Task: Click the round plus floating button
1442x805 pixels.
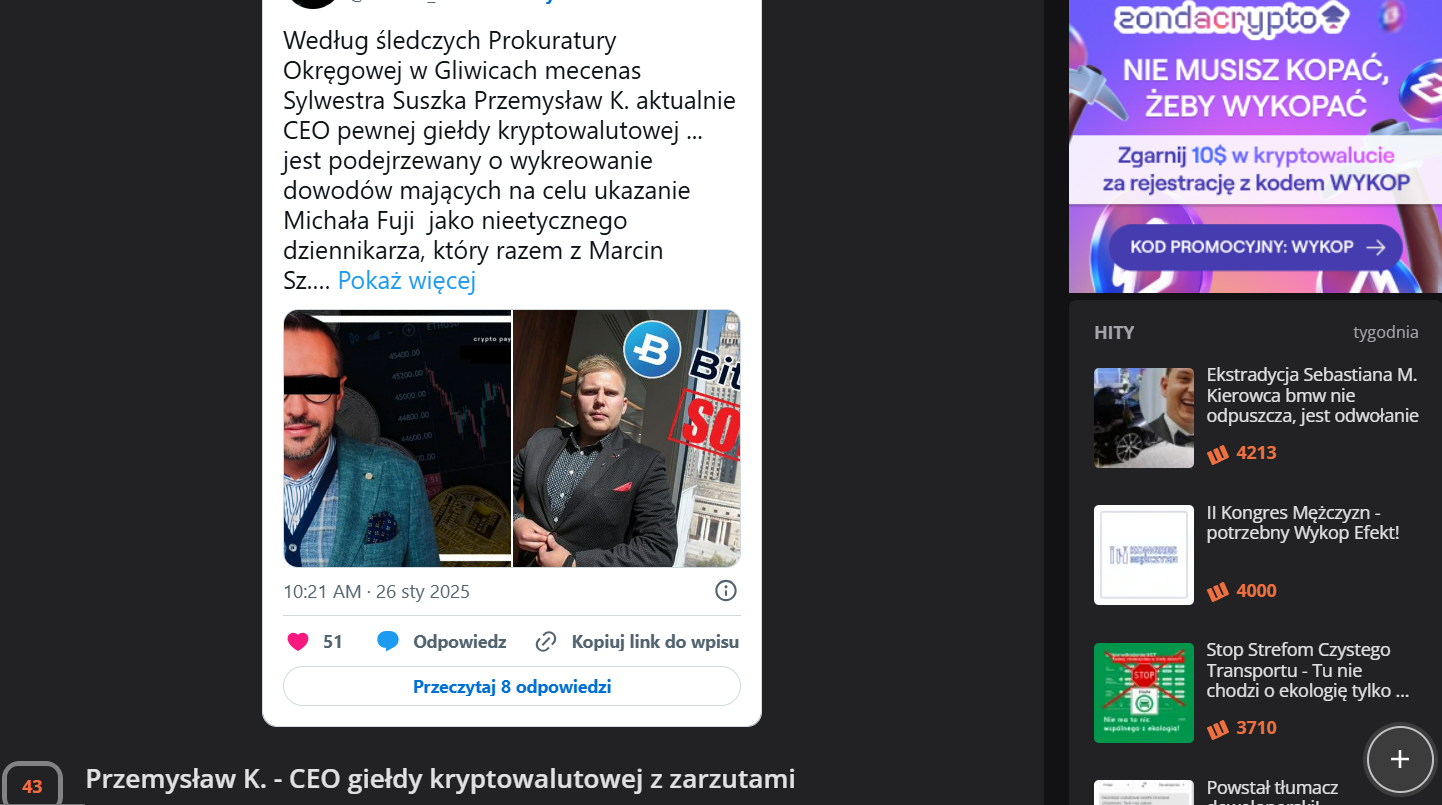Action: pos(1400,759)
